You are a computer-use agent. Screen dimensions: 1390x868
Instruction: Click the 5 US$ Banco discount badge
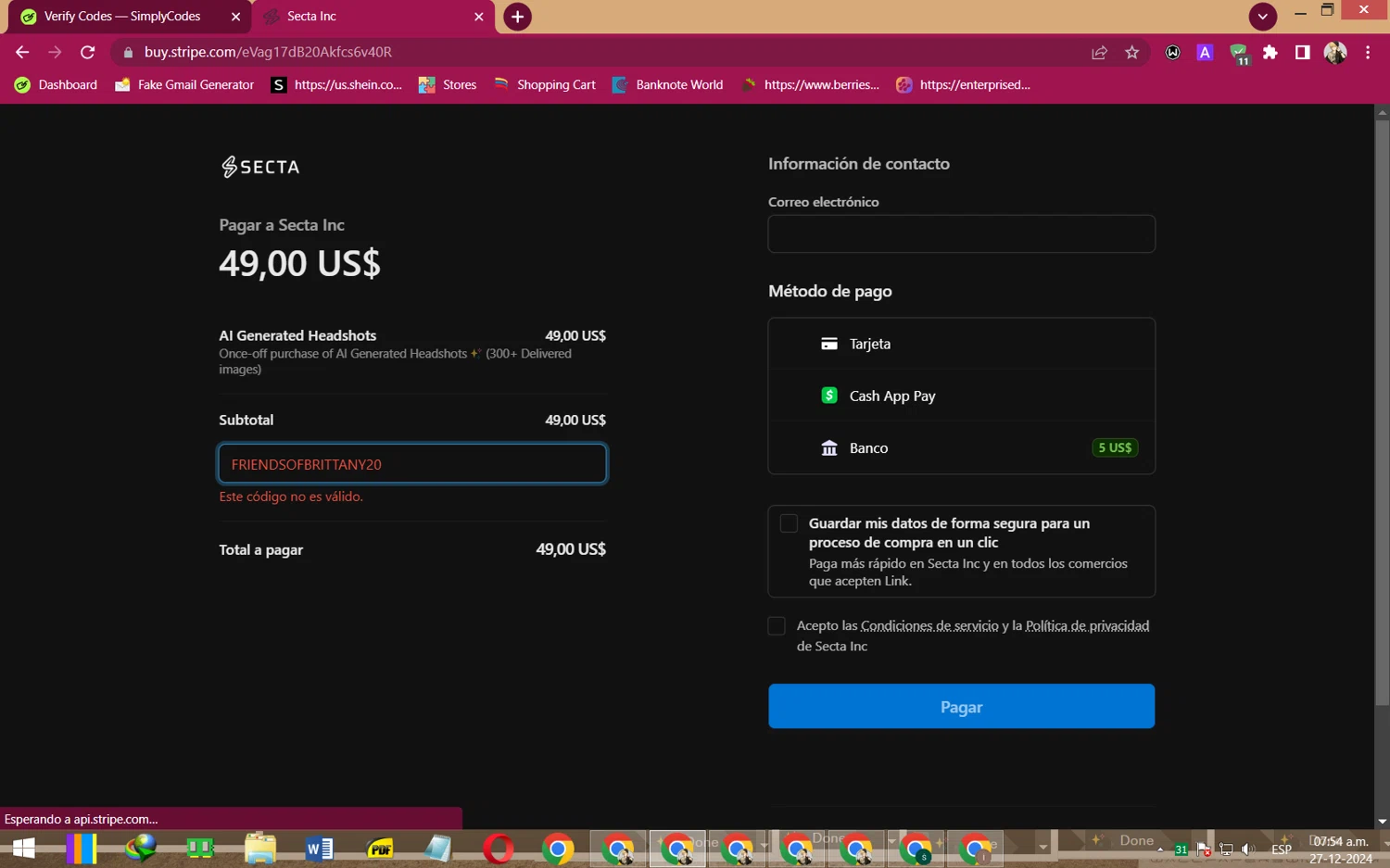click(1115, 447)
